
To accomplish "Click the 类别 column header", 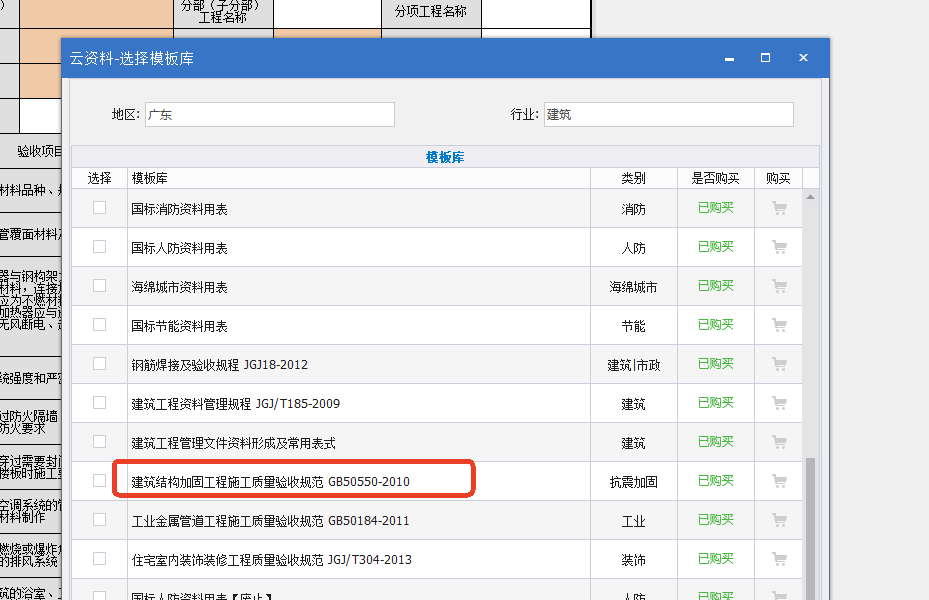I will tap(633, 178).
